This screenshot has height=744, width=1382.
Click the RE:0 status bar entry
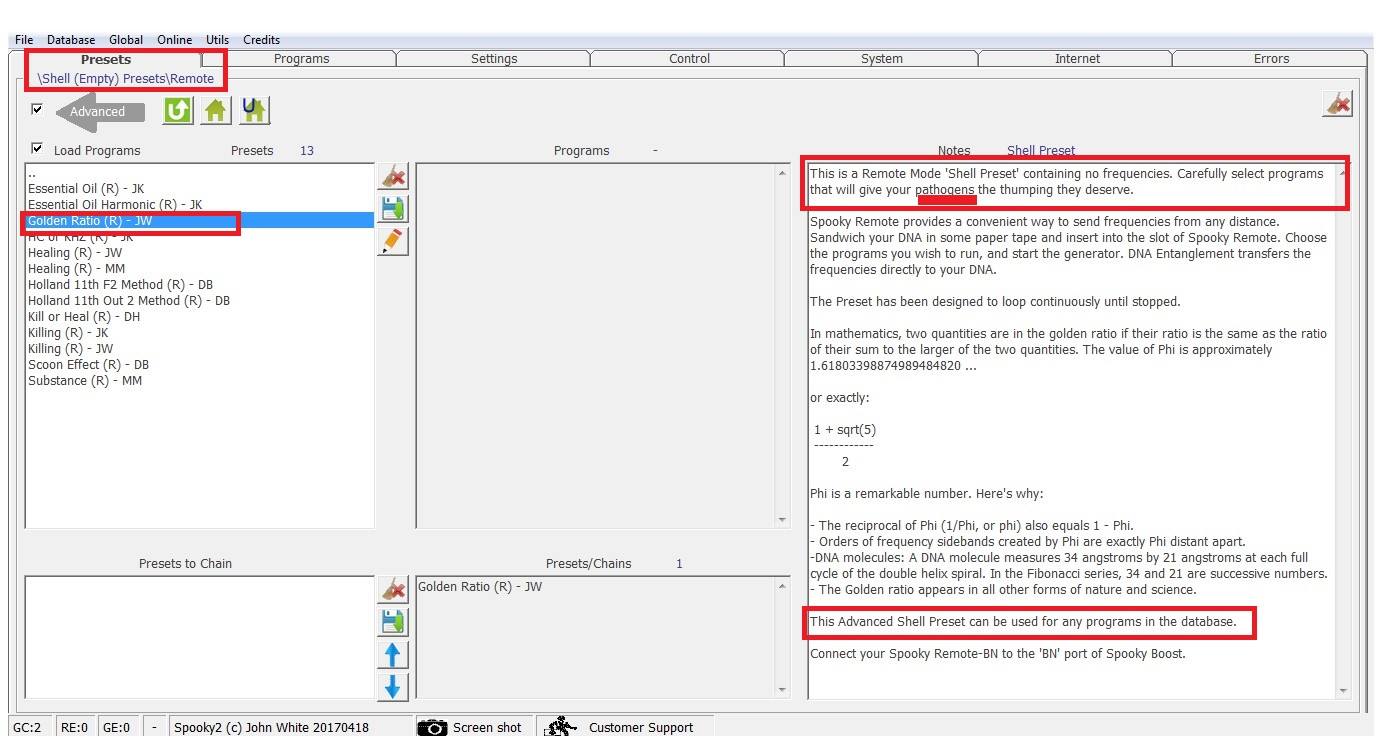tap(74, 727)
